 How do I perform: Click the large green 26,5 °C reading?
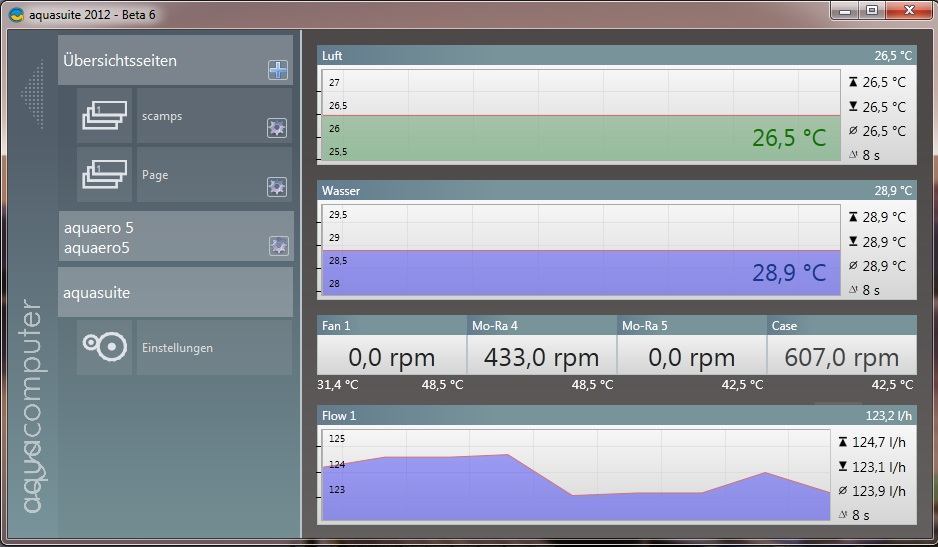click(x=789, y=138)
